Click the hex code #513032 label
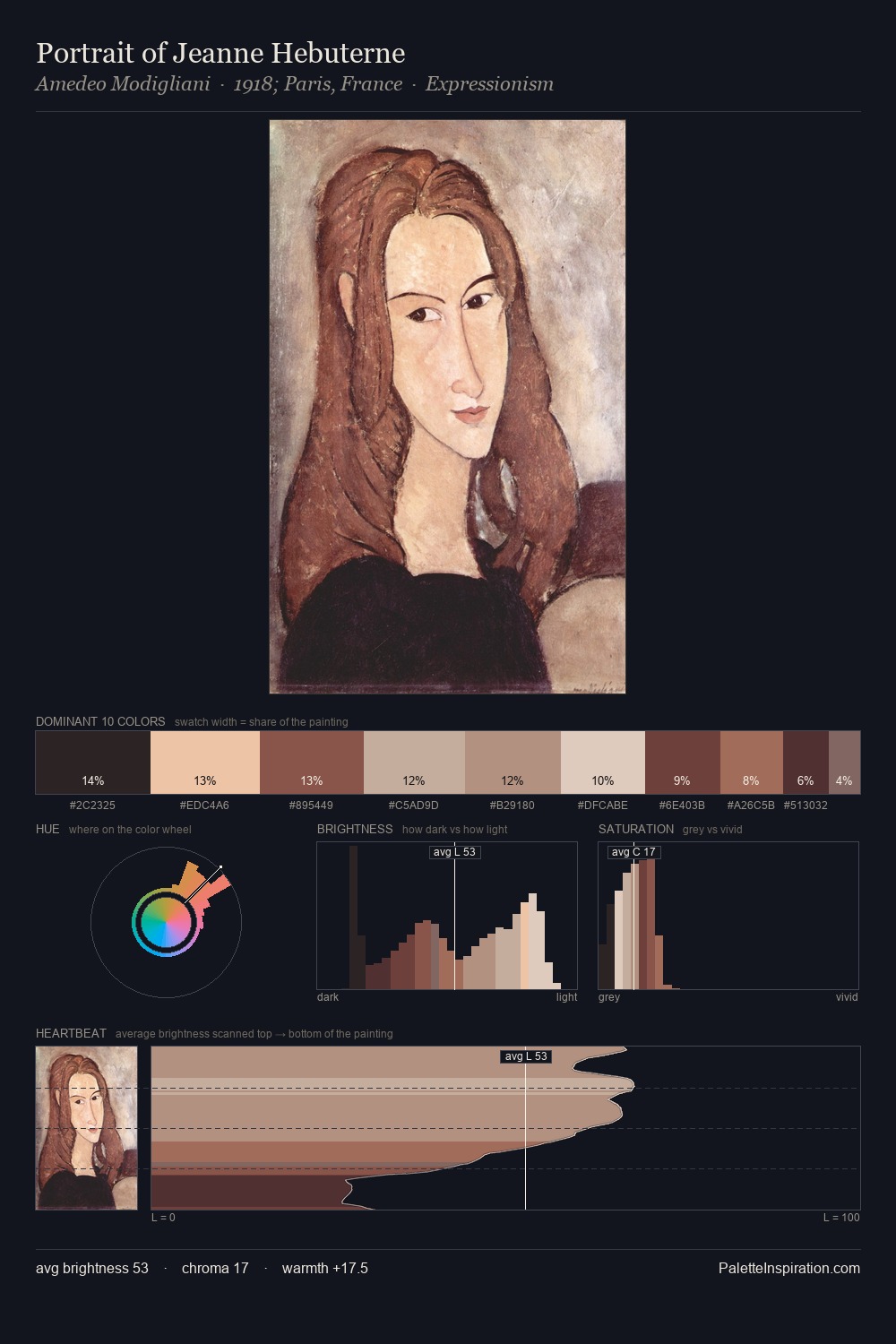The width and height of the screenshot is (896, 1344). [806, 805]
